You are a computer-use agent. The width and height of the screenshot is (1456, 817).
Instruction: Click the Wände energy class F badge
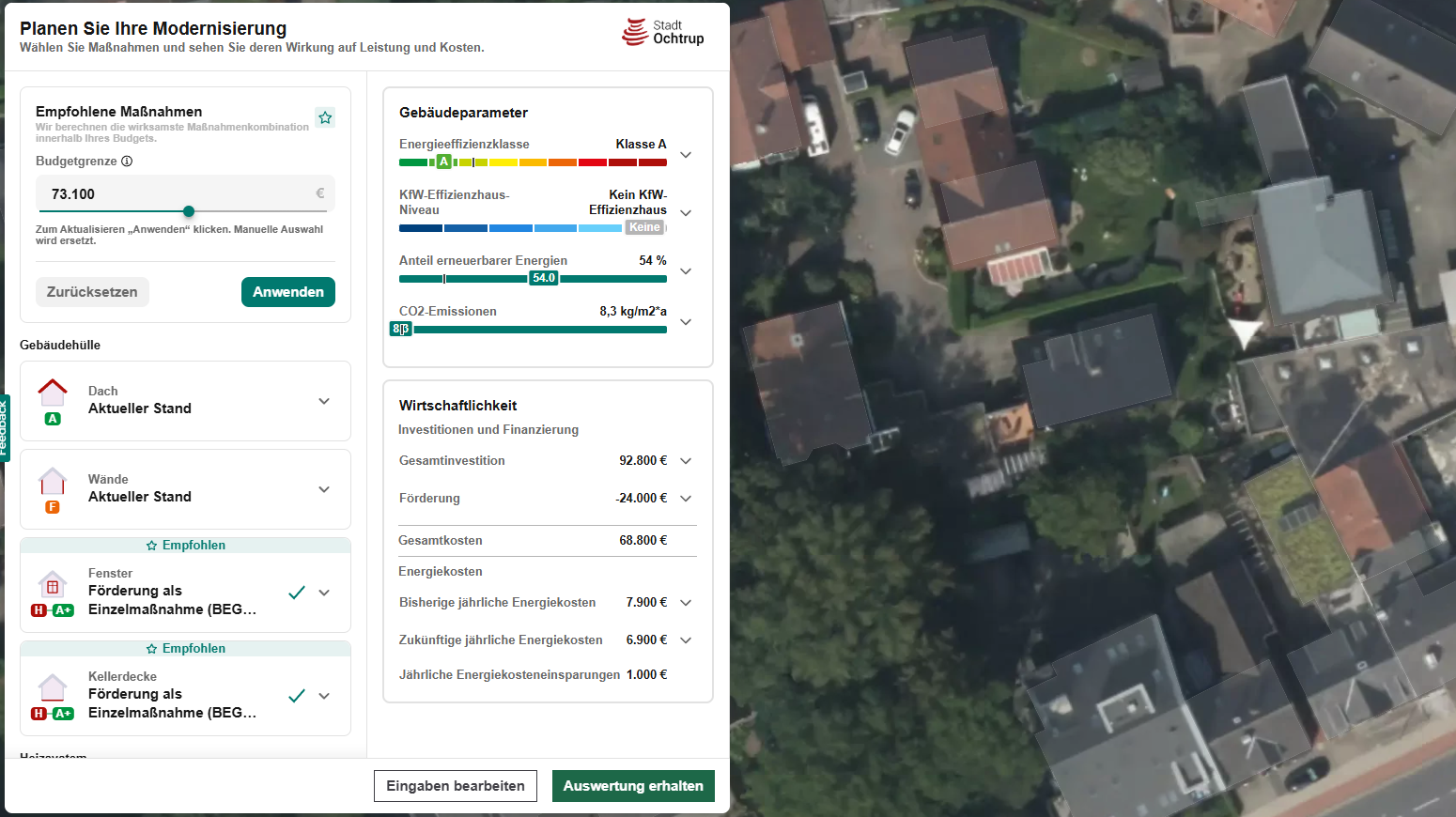point(53,507)
